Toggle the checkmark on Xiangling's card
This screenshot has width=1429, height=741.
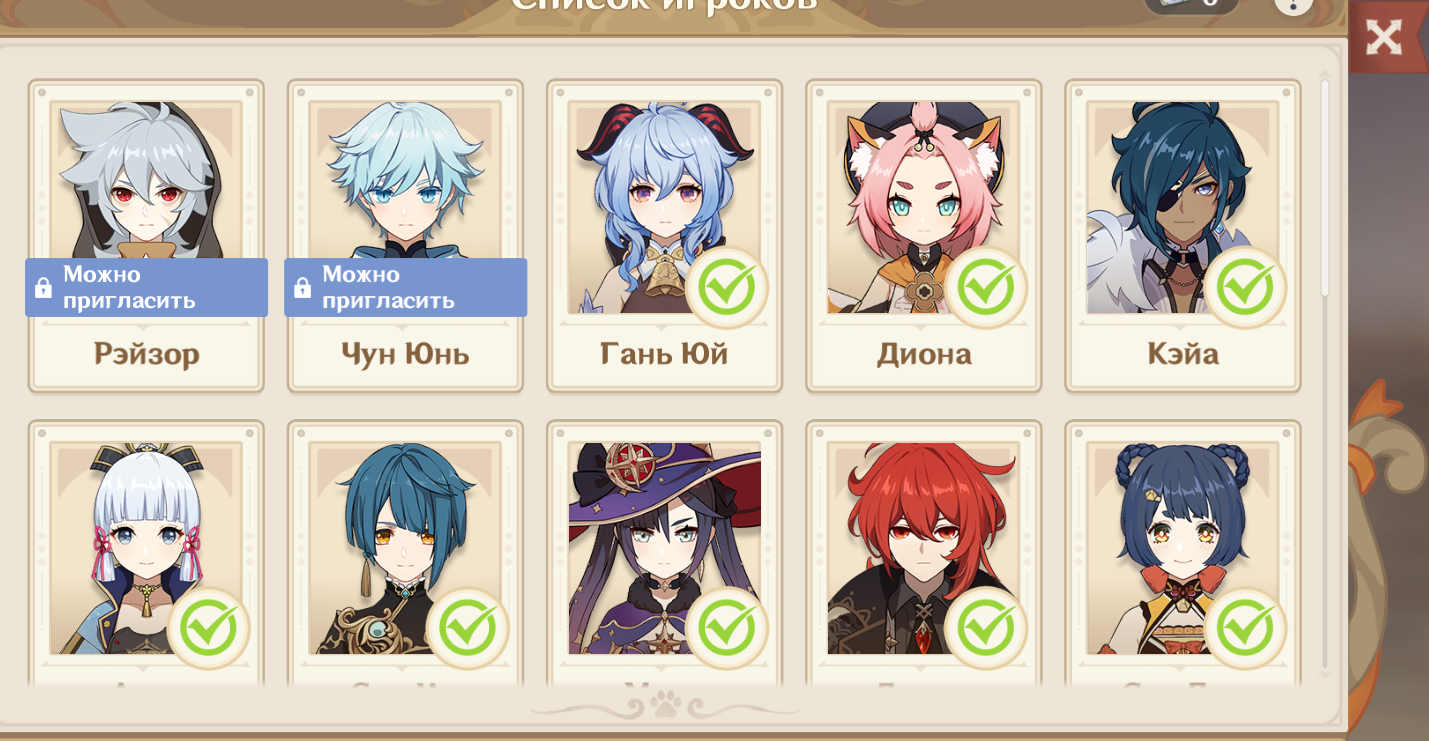tap(1245, 629)
